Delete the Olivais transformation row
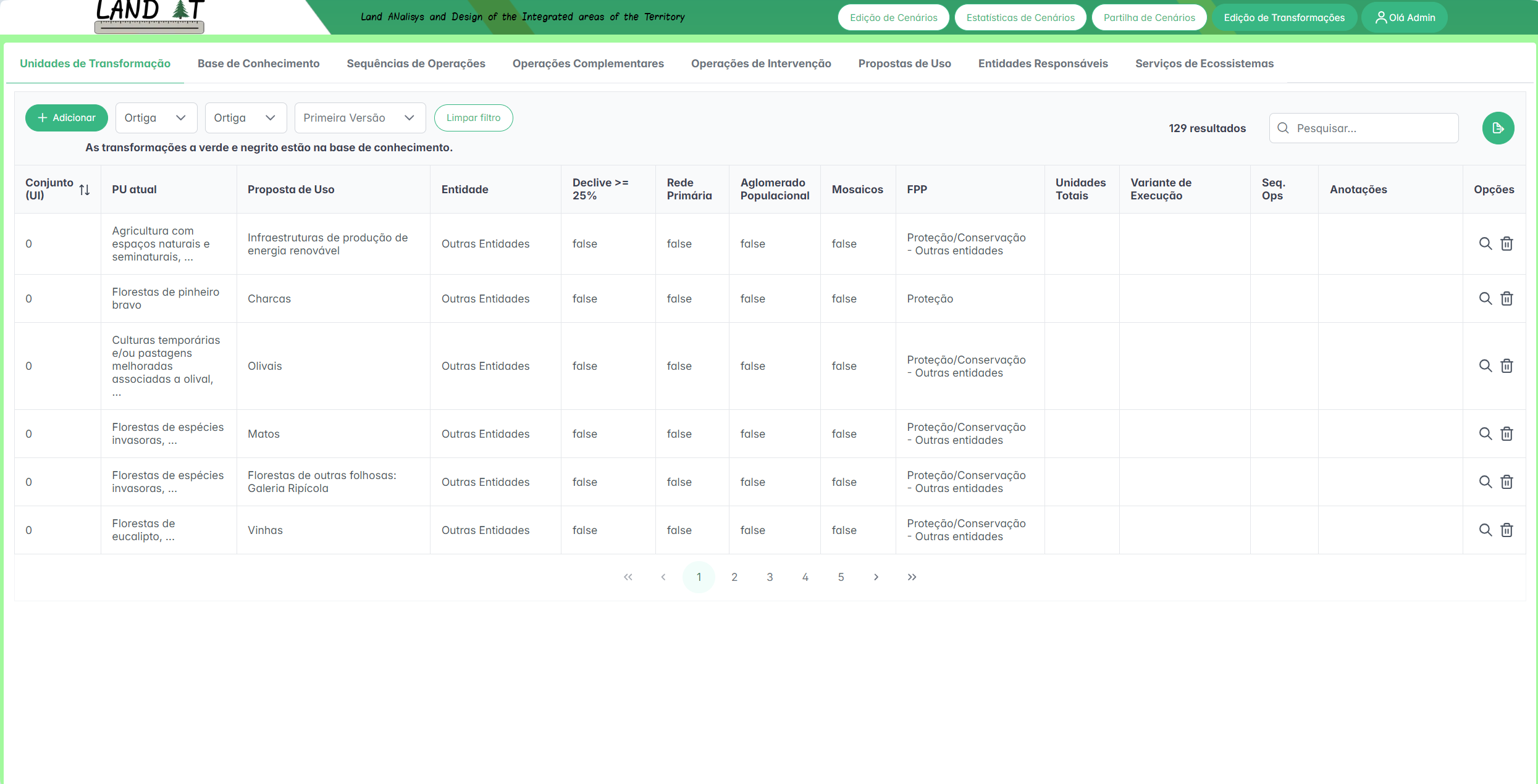This screenshot has height=784, width=1538. coord(1506,366)
